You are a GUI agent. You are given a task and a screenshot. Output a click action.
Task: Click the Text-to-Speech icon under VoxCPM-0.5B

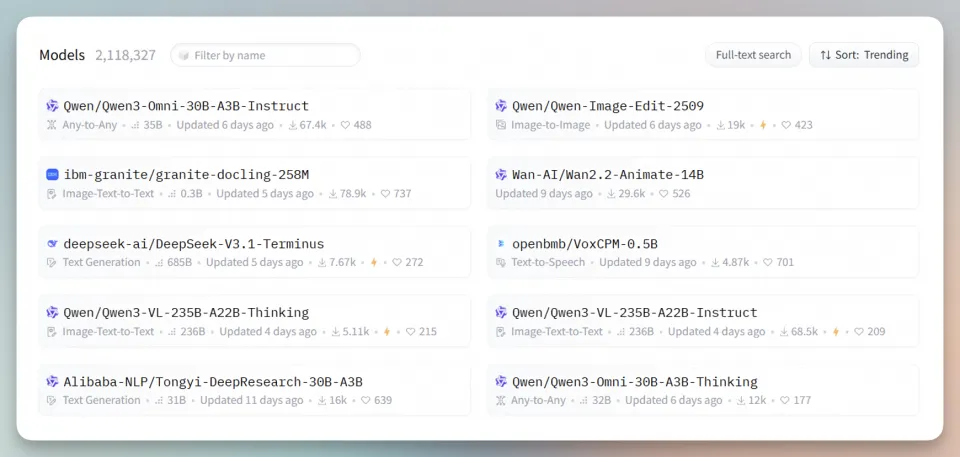click(501, 263)
